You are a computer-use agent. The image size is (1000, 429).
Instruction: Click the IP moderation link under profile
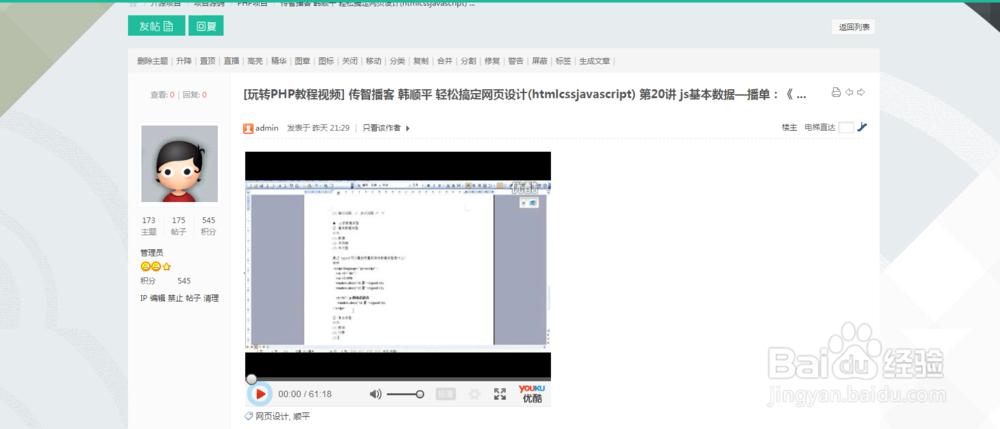[143, 298]
